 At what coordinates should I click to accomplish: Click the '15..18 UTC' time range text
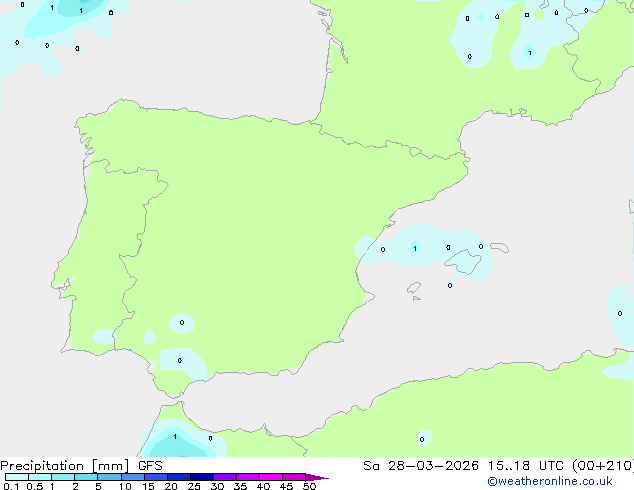pyautogui.click(x=525, y=466)
